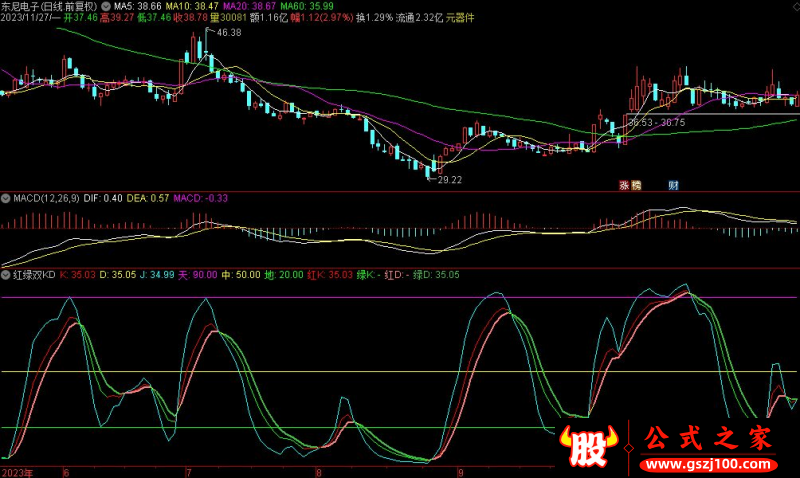Click the MACD panel settings circle icon
This screenshot has height=478, width=800.
tap(6, 198)
